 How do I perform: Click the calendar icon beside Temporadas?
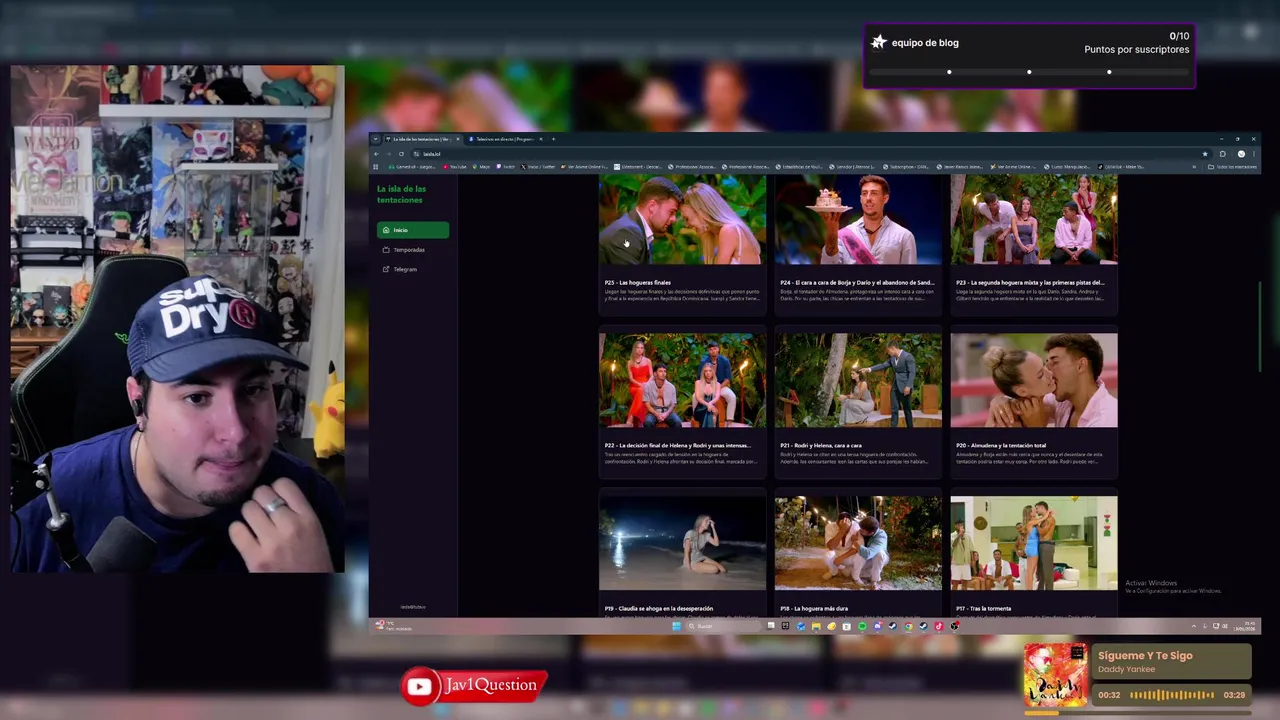coord(386,250)
